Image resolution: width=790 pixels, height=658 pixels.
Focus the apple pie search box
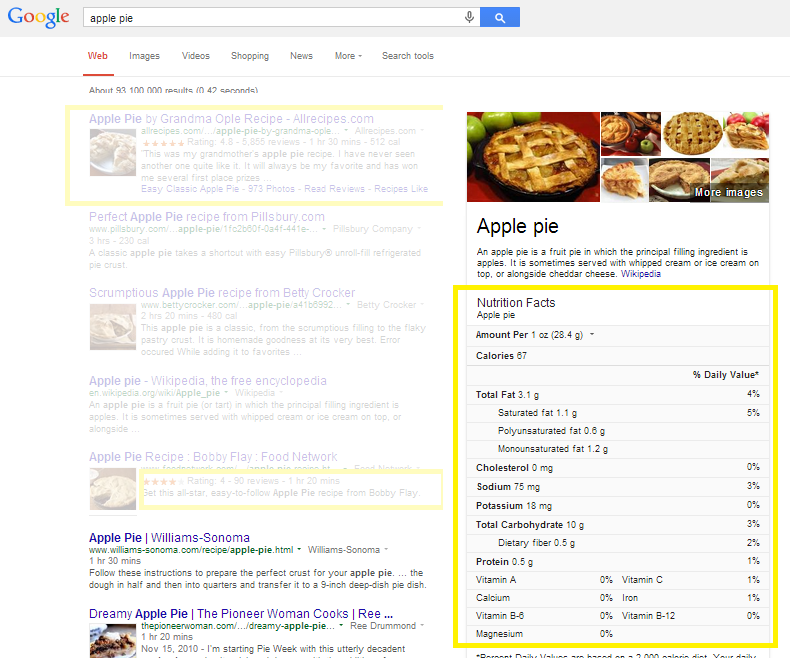pos(270,17)
